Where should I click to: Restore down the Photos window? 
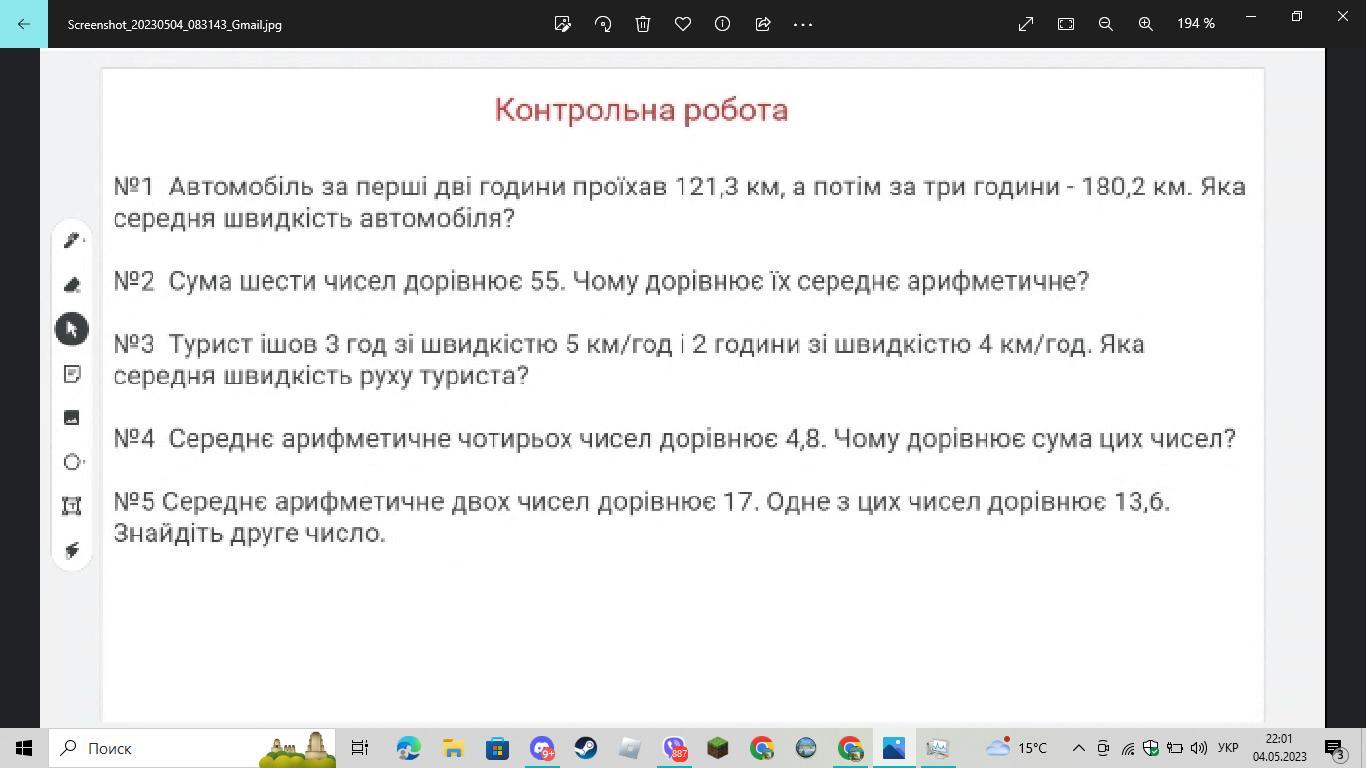tap(1297, 17)
